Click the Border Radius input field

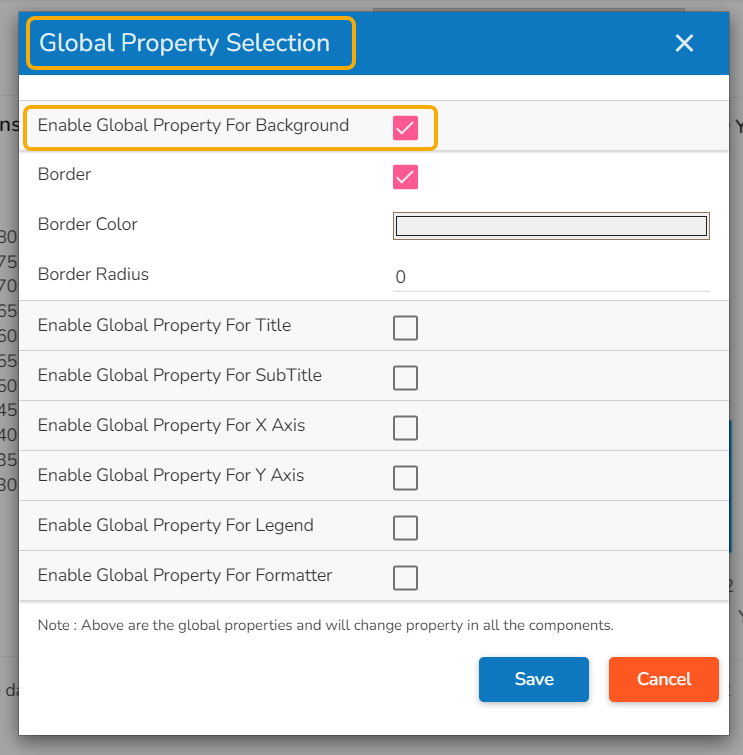coord(551,277)
